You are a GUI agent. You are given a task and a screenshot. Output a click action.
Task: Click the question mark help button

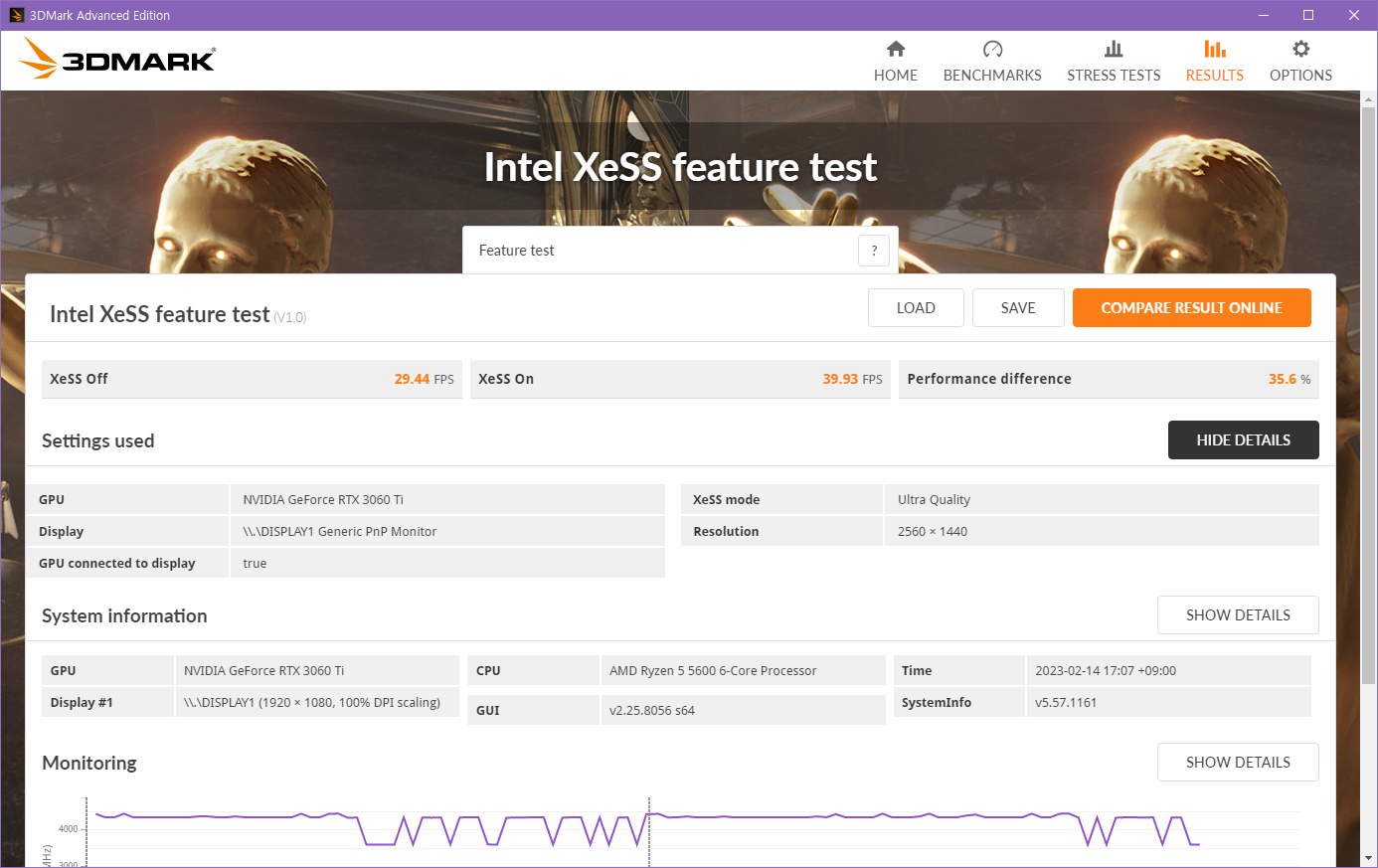pos(874,251)
